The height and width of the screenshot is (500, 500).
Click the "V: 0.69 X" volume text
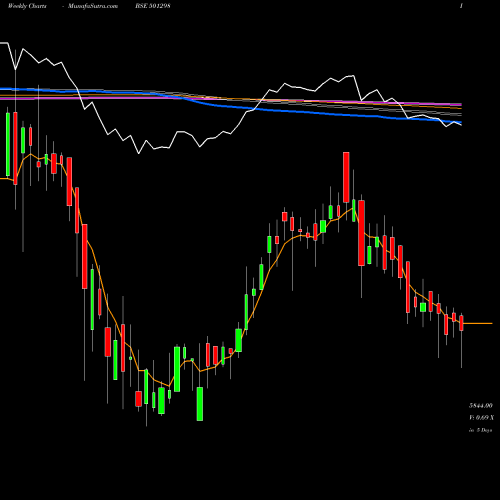click(481, 418)
